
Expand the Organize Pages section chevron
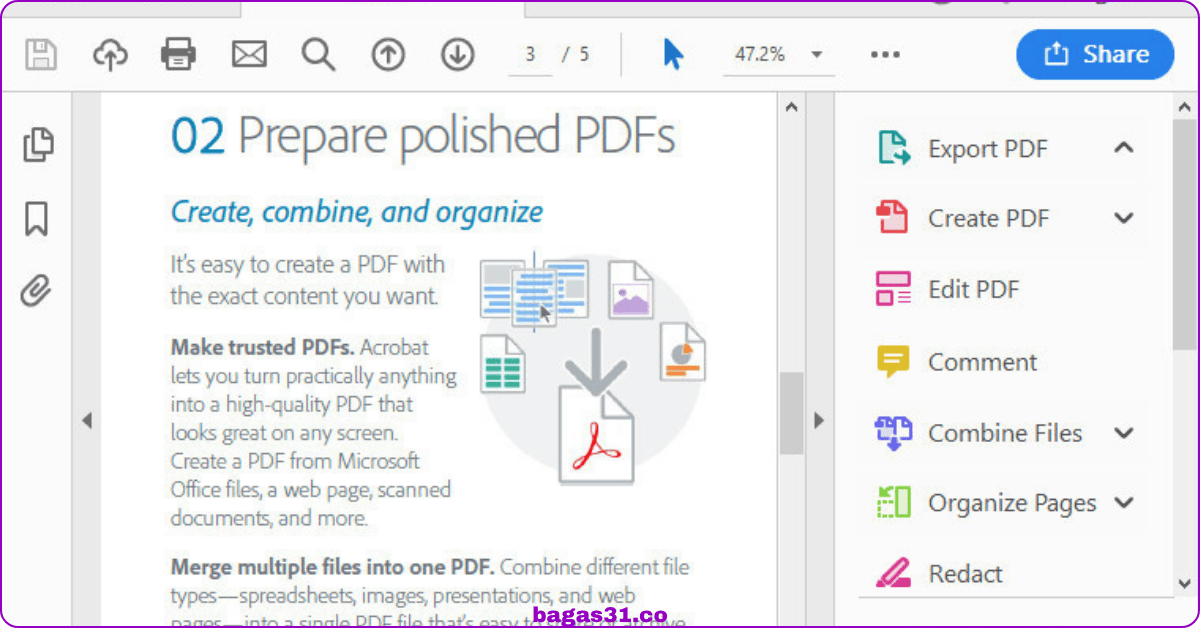pos(1124,503)
